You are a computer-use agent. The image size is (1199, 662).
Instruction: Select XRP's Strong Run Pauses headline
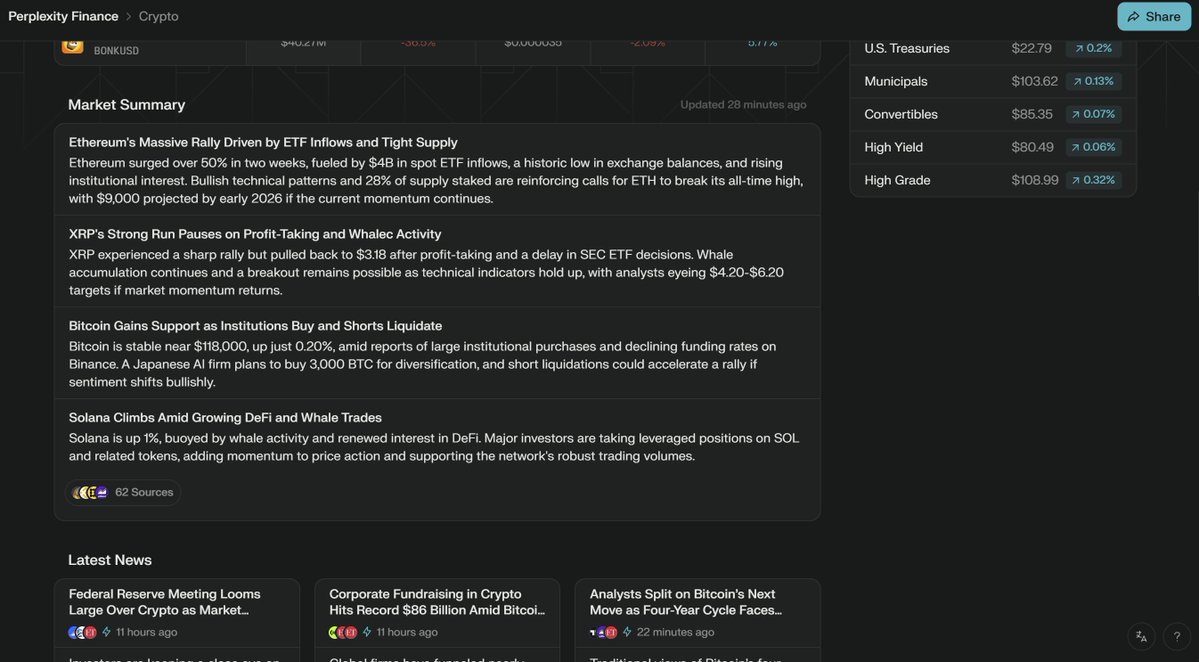point(255,234)
